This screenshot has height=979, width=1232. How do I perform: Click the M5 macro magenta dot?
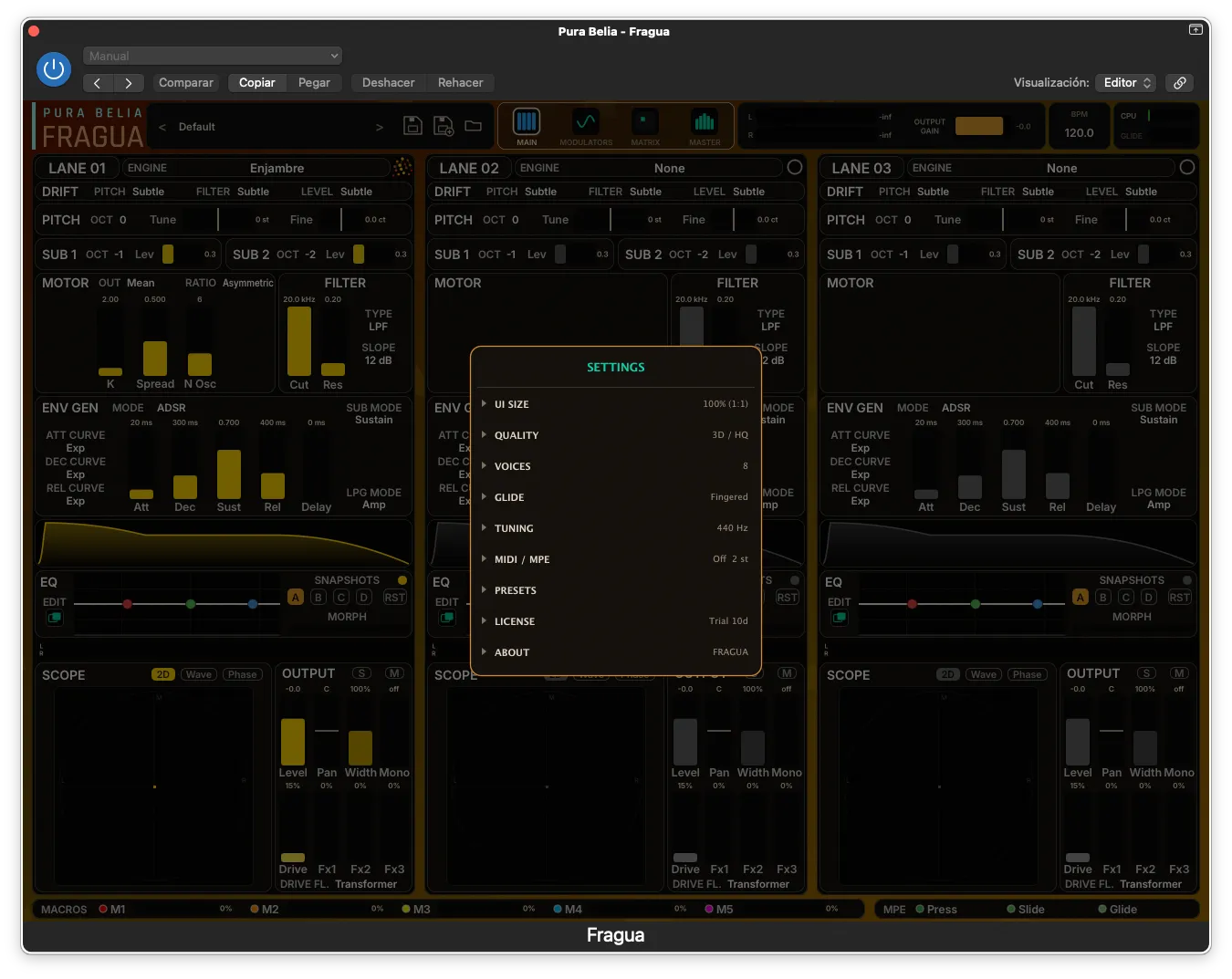coord(709,909)
